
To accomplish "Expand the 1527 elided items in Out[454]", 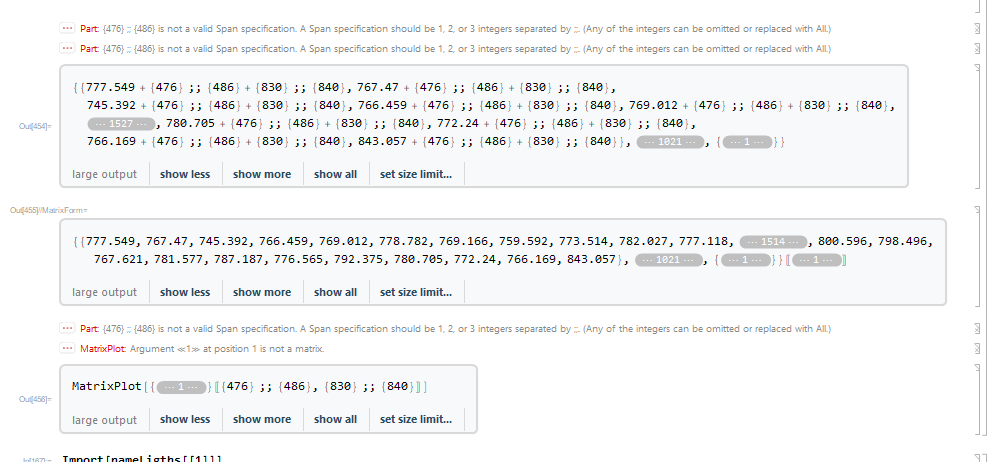I will click(x=121, y=124).
